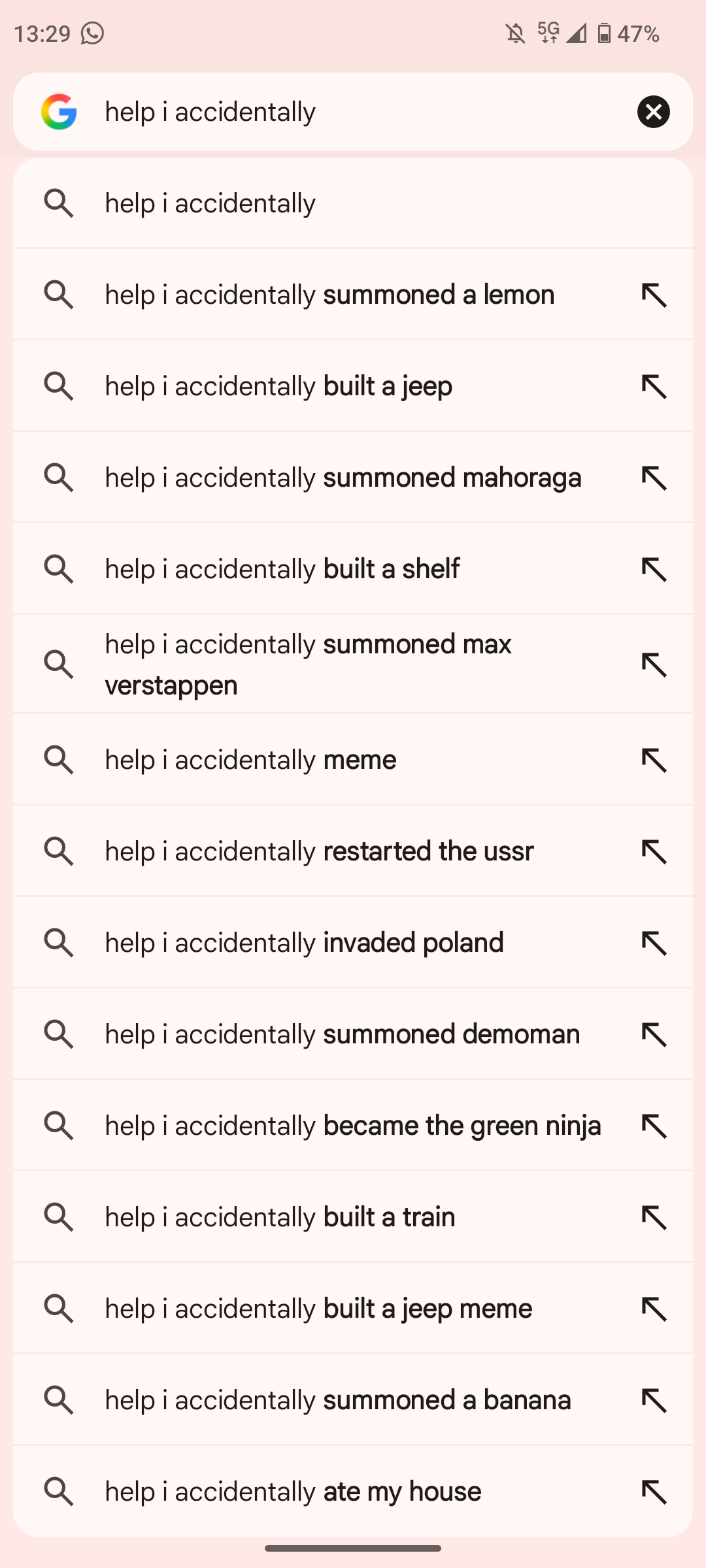Tap arrow beside "became the green ninja"
The height and width of the screenshot is (1568, 706).
tap(654, 1126)
